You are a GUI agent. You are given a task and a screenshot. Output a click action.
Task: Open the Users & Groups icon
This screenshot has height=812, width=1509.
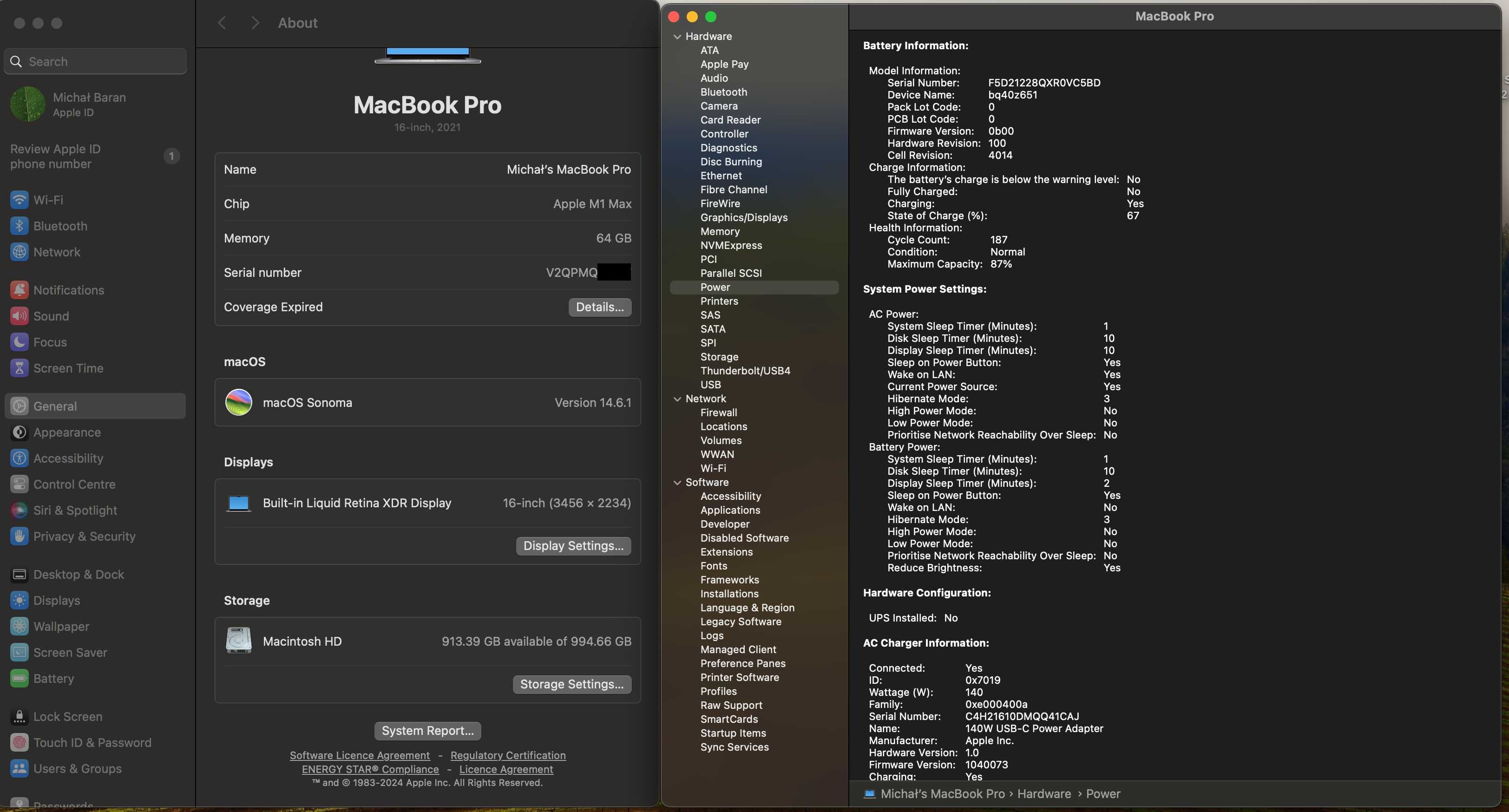point(20,769)
